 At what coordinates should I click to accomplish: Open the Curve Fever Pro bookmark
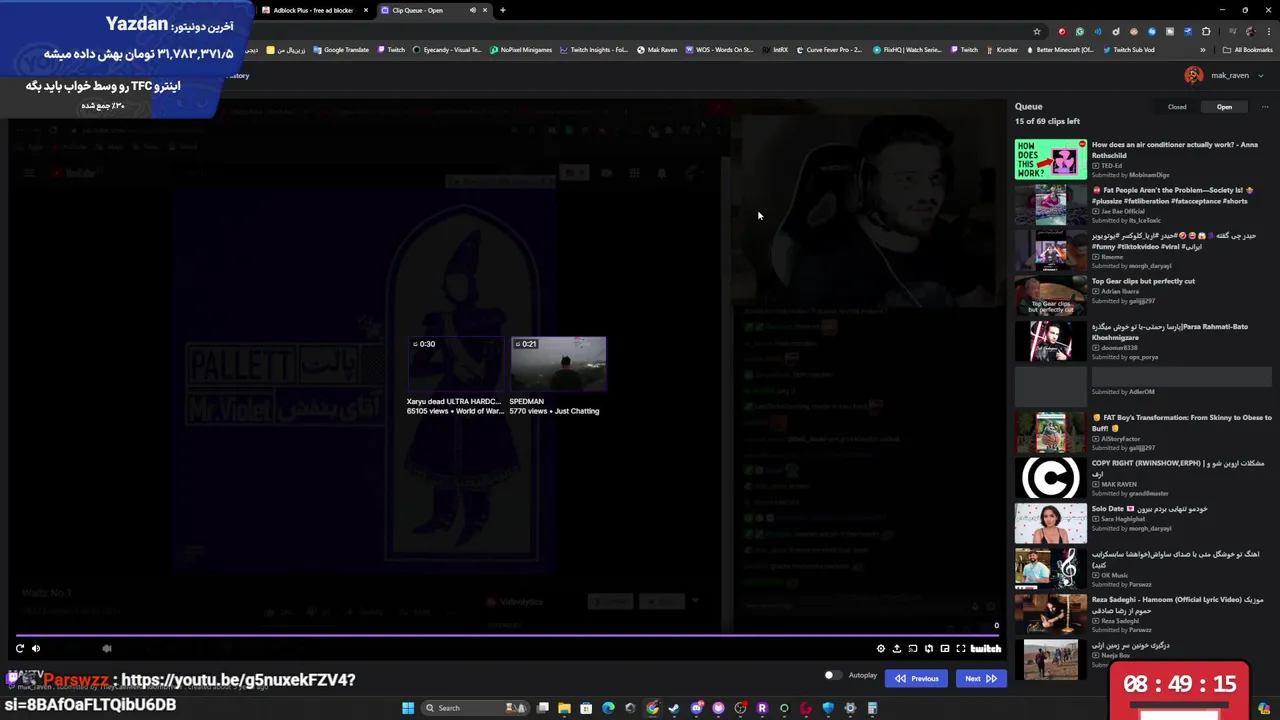coord(829,50)
